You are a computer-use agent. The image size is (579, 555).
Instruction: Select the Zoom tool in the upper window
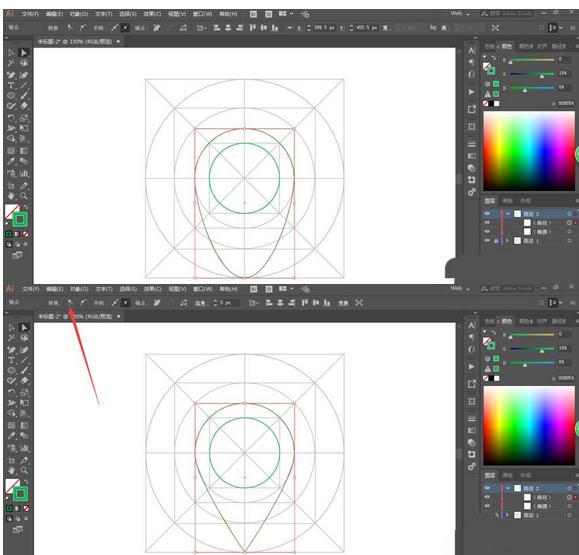[24, 196]
